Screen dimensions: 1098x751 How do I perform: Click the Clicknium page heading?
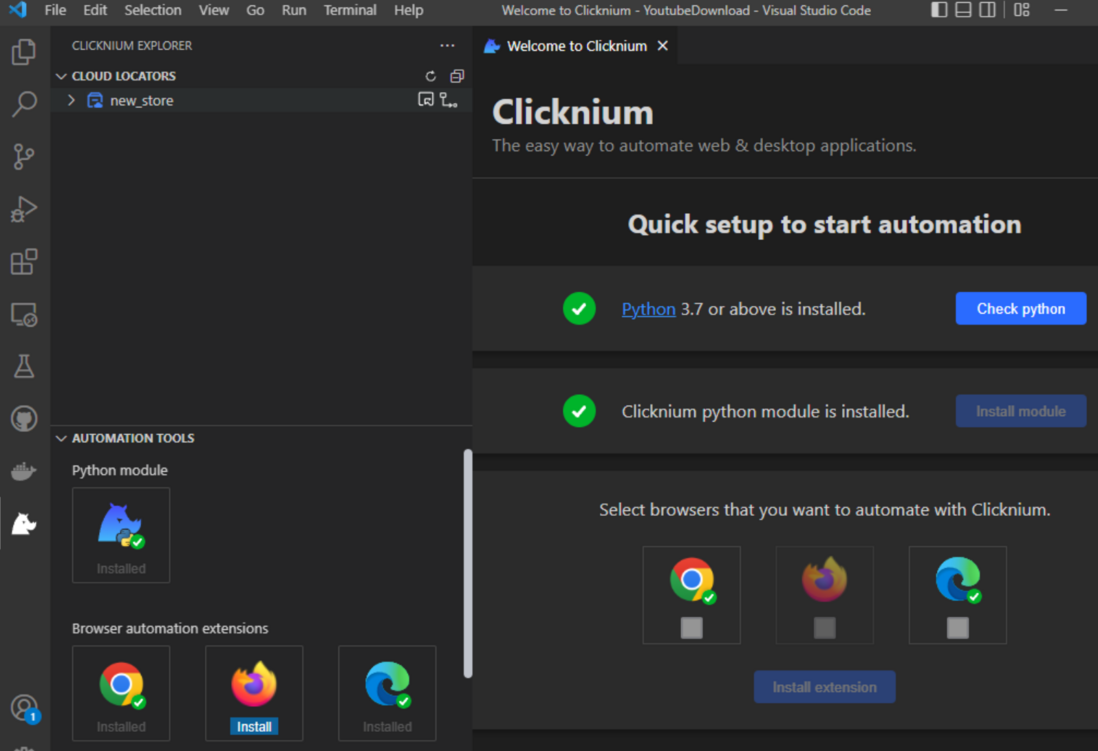[573, 112]
